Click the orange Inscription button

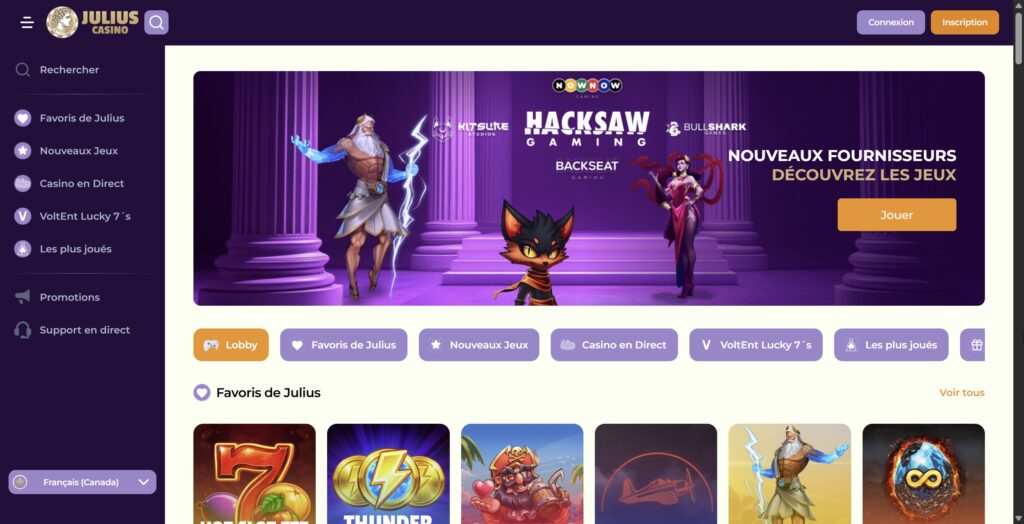(965, 22)
